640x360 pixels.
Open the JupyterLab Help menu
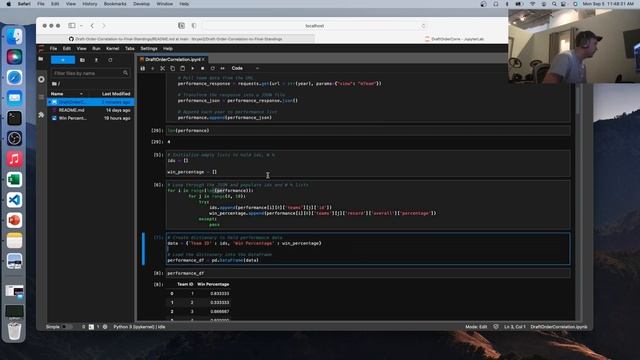168,49
